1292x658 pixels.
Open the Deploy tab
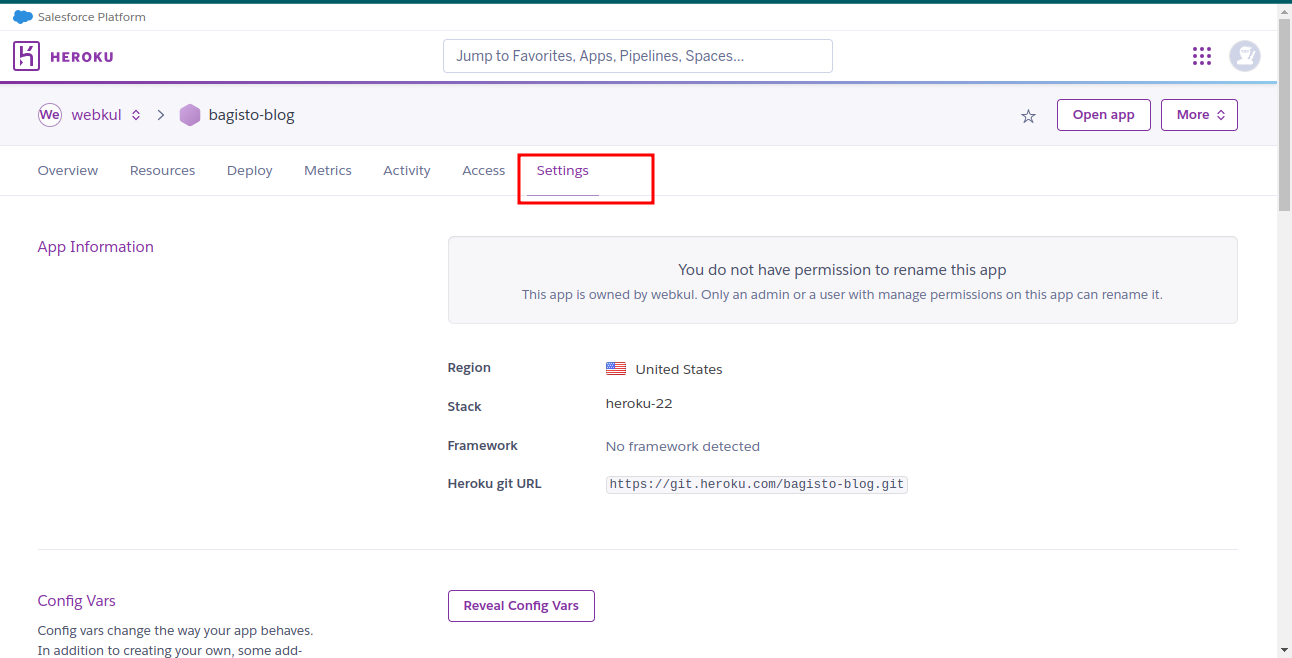pos(250,171)
